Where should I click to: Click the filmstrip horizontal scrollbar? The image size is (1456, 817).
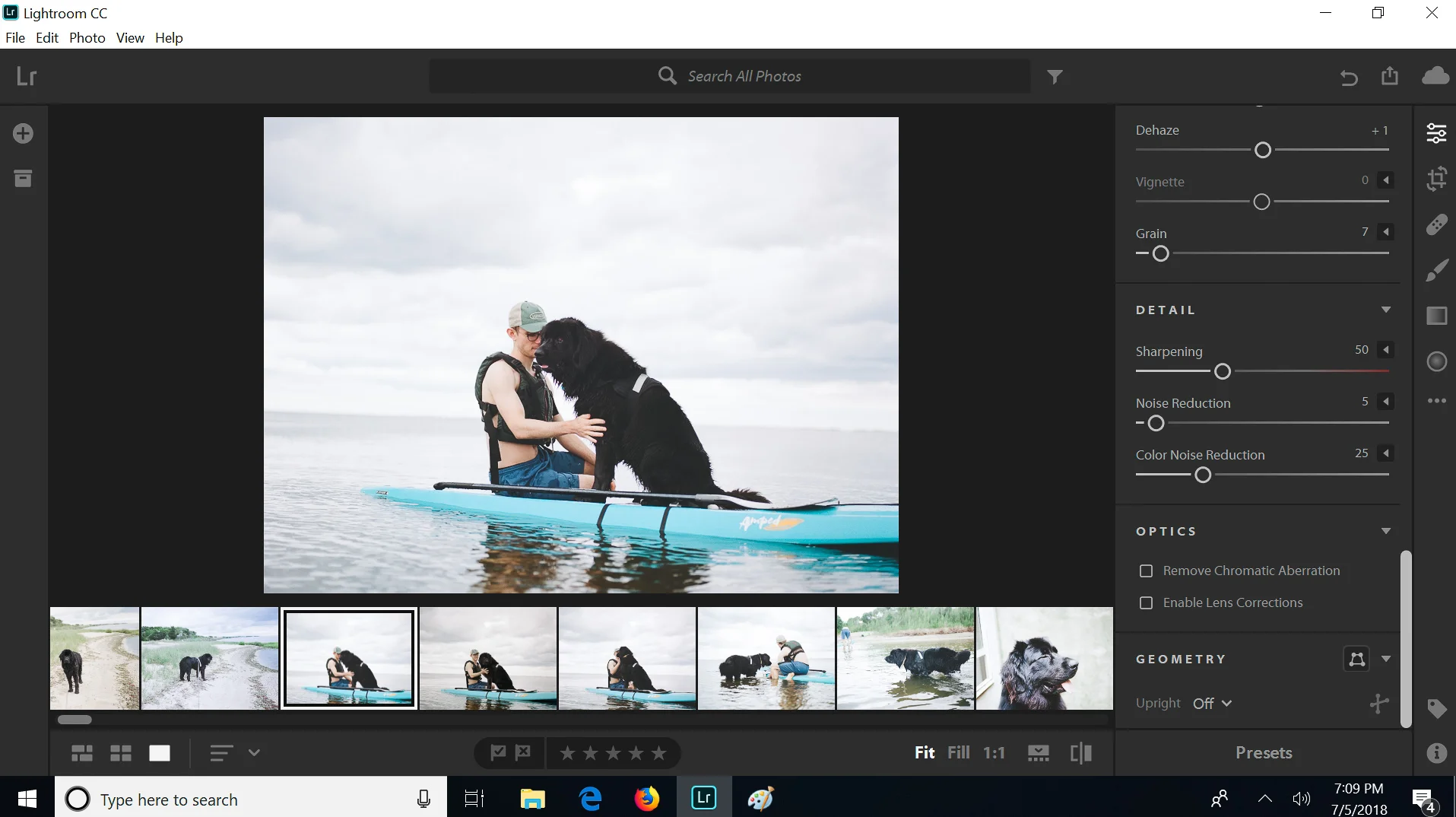coord(75,720)
